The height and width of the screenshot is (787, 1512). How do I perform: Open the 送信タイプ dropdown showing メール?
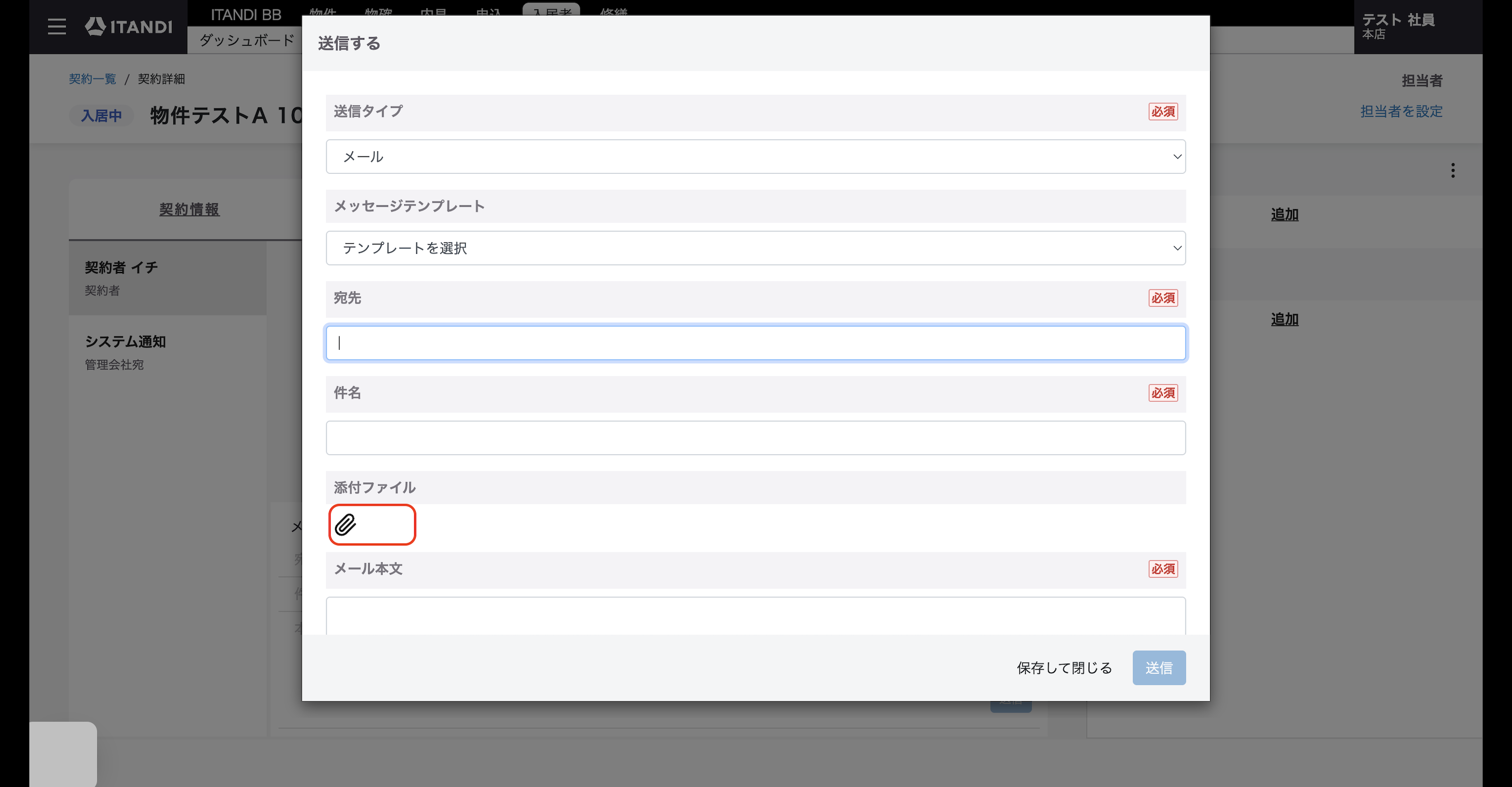[x=755, y=157]
